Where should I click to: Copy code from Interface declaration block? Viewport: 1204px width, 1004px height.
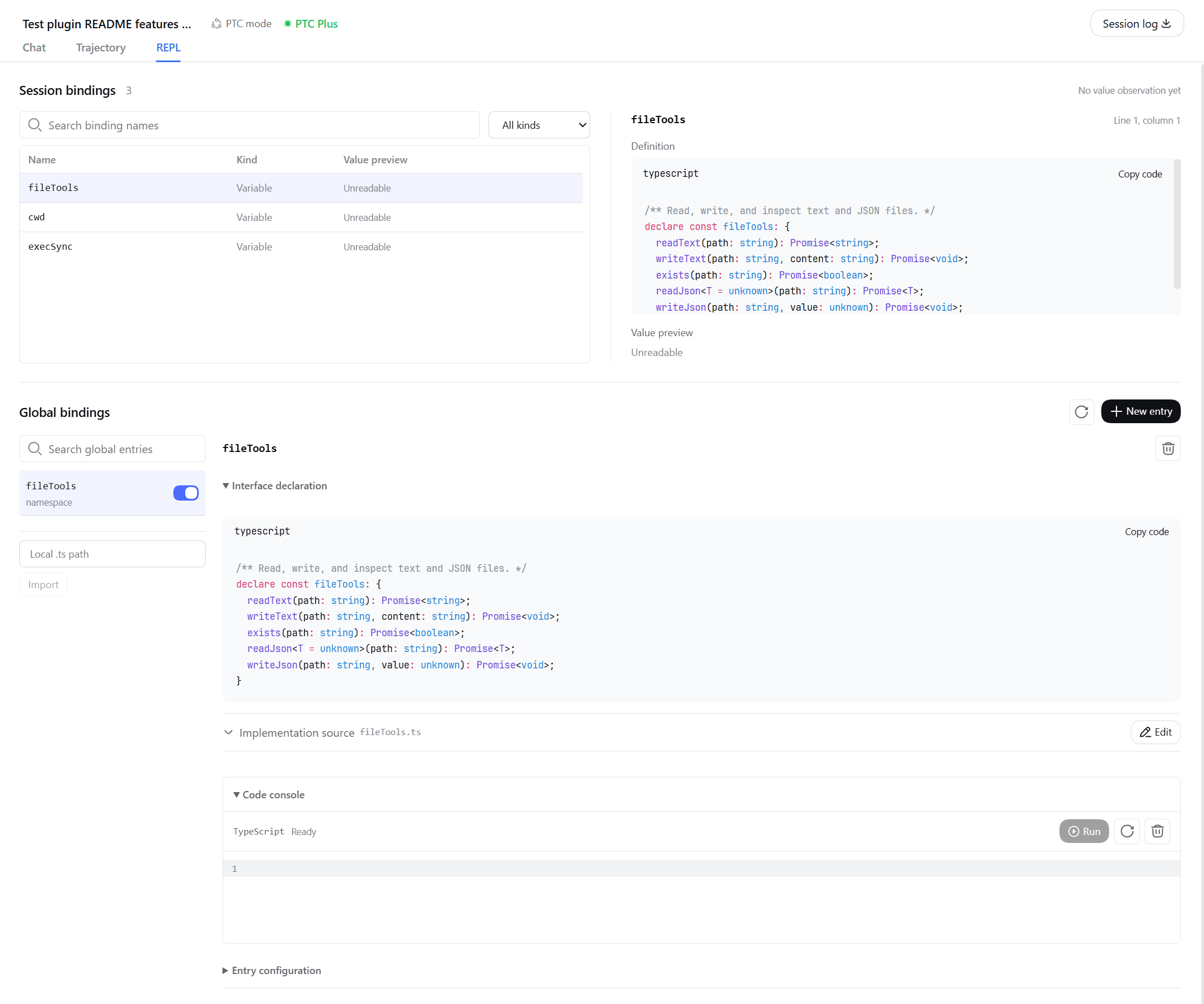(x=1146, y=532)
